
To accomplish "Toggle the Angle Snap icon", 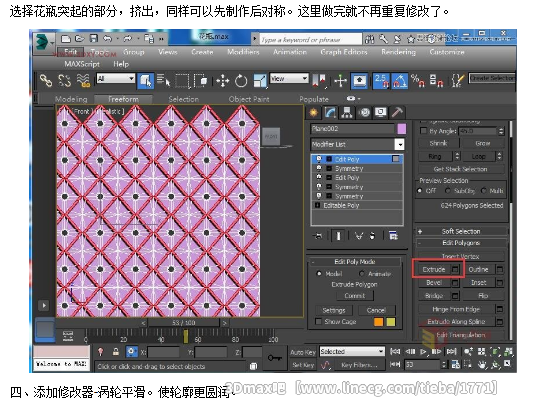I will [x=399, y=81].
